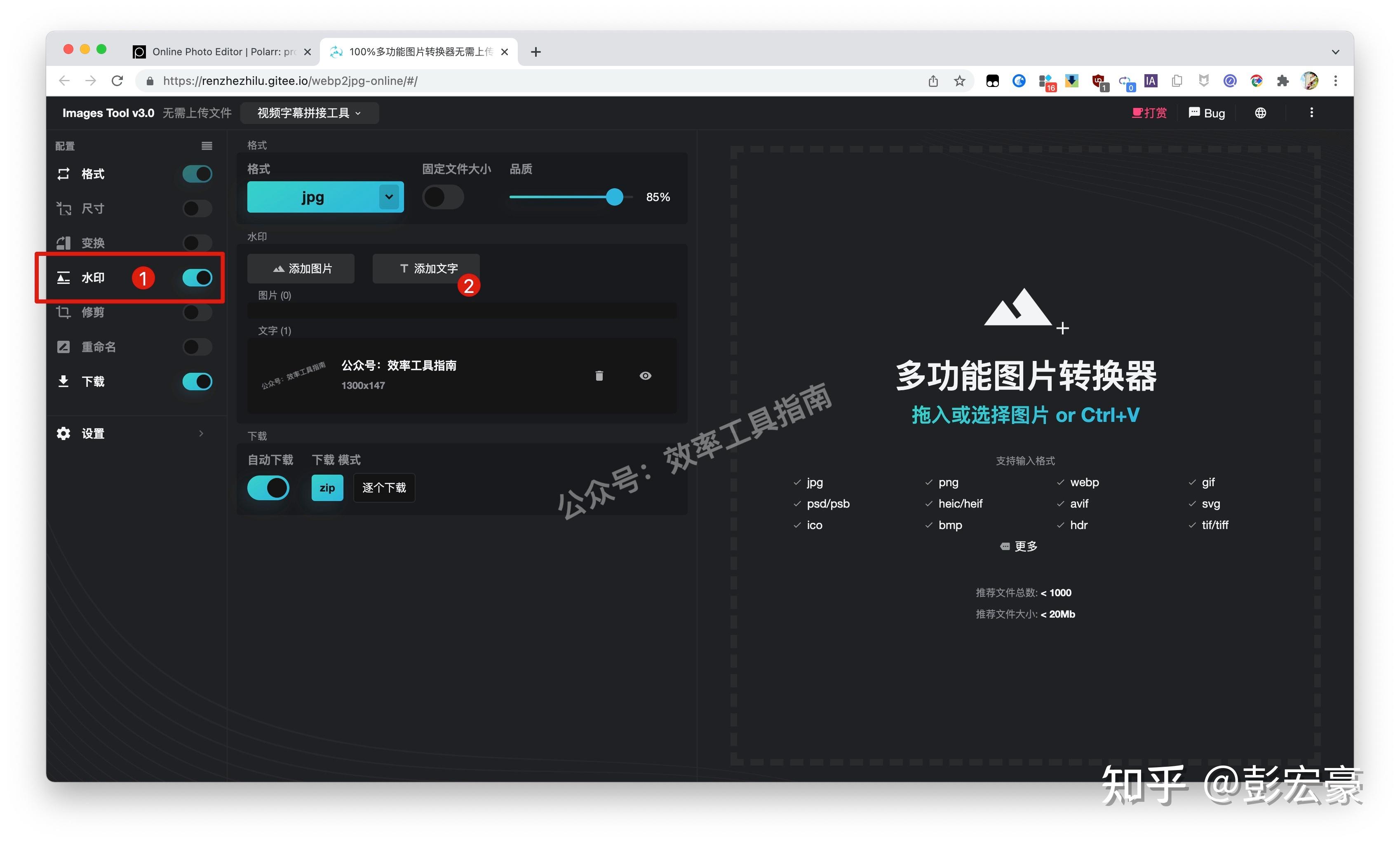
Task: Click the 重命名 sidebar rename icon
Action: (63, 347)
